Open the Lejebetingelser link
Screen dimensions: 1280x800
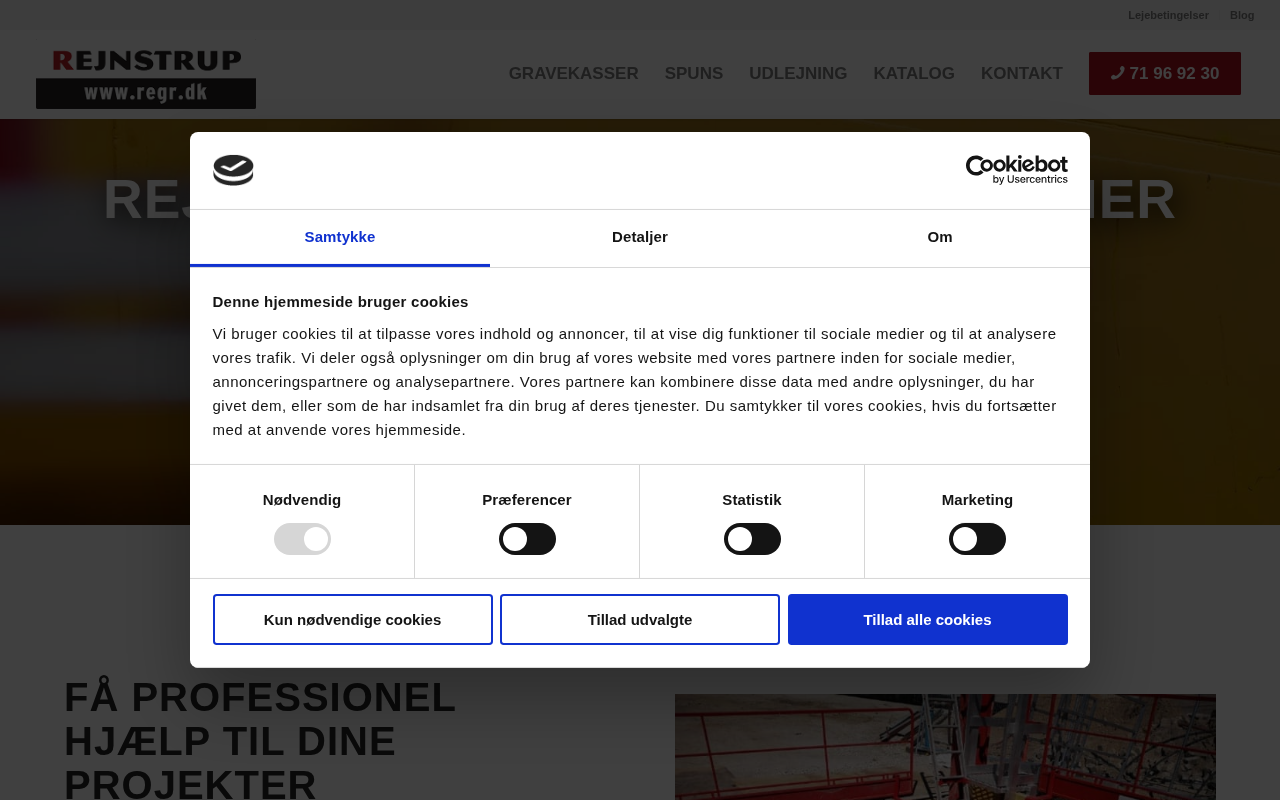point(1168,15)
